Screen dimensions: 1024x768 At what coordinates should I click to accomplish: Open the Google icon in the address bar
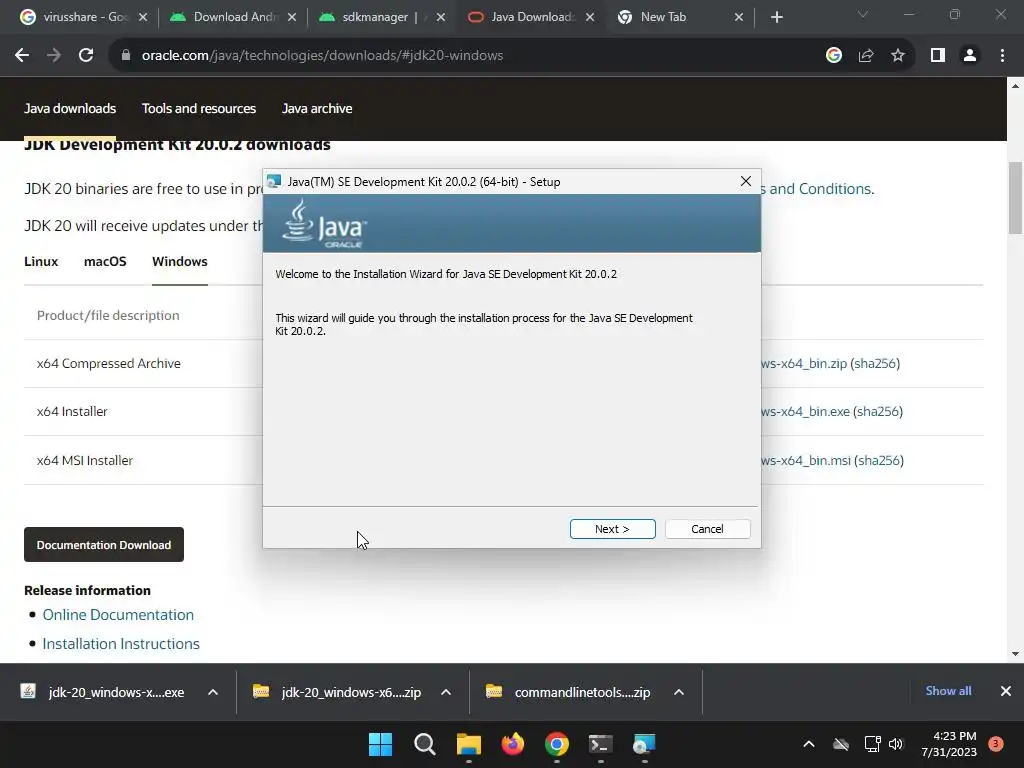point(833,56)
